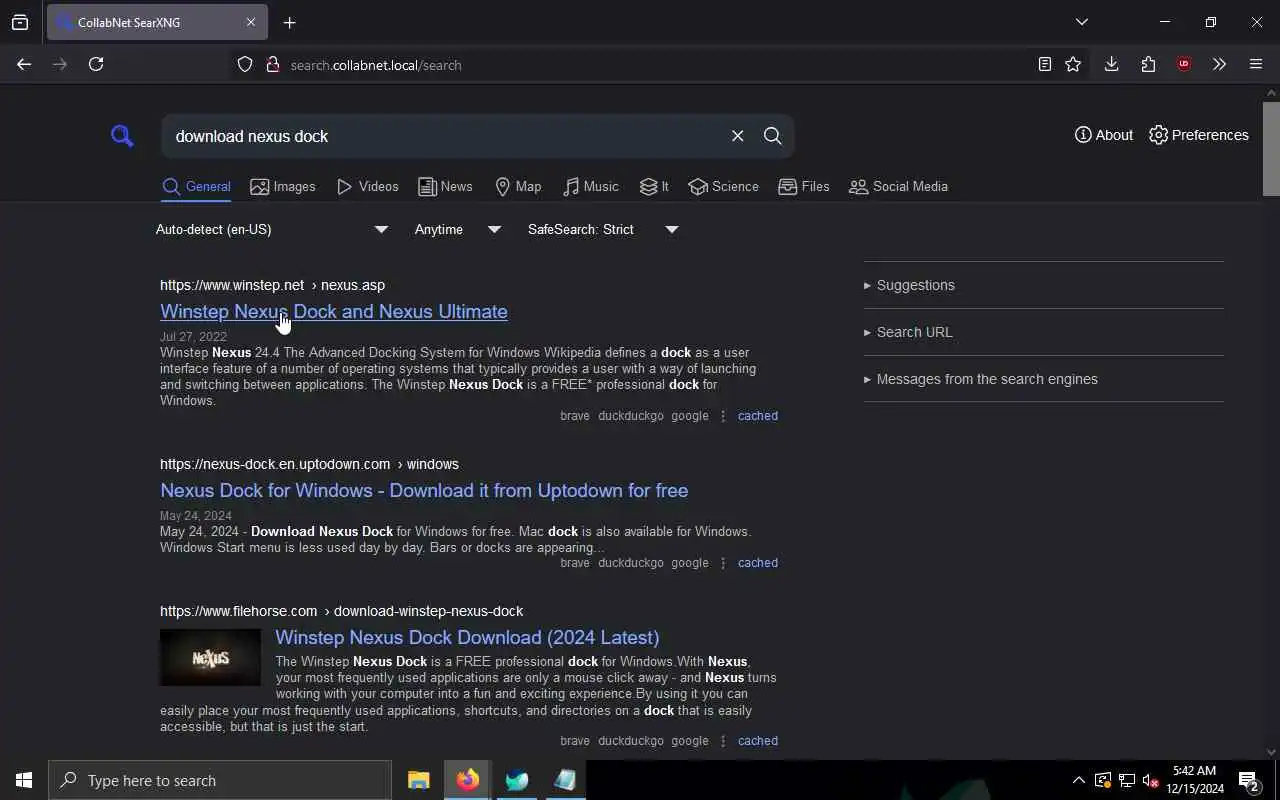Viewport: 1280px width, 800px height.
Task: Open the Extensions puzzle icon
Action: tap(1148, 64)
